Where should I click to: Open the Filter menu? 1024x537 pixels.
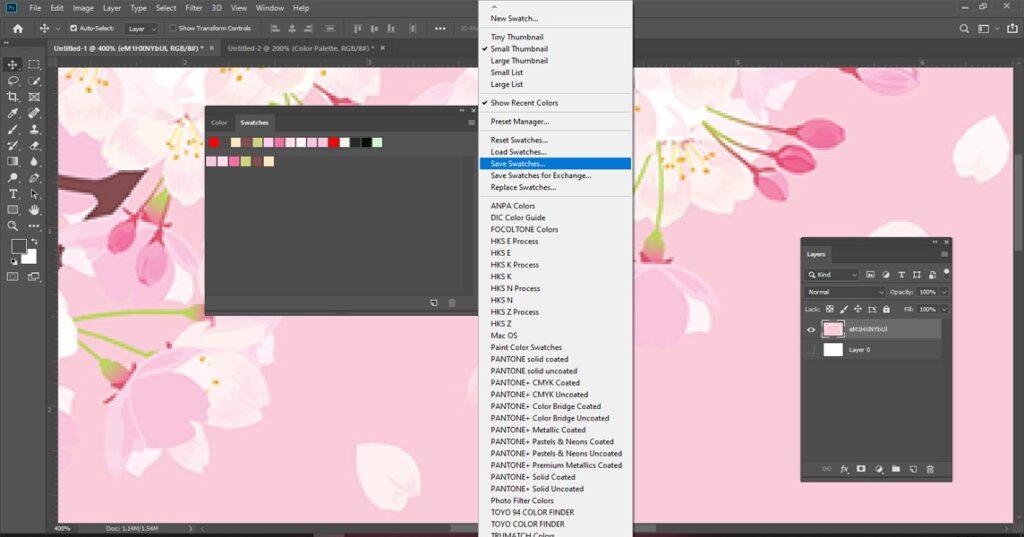pyautogui.click(x=194, y=8)
